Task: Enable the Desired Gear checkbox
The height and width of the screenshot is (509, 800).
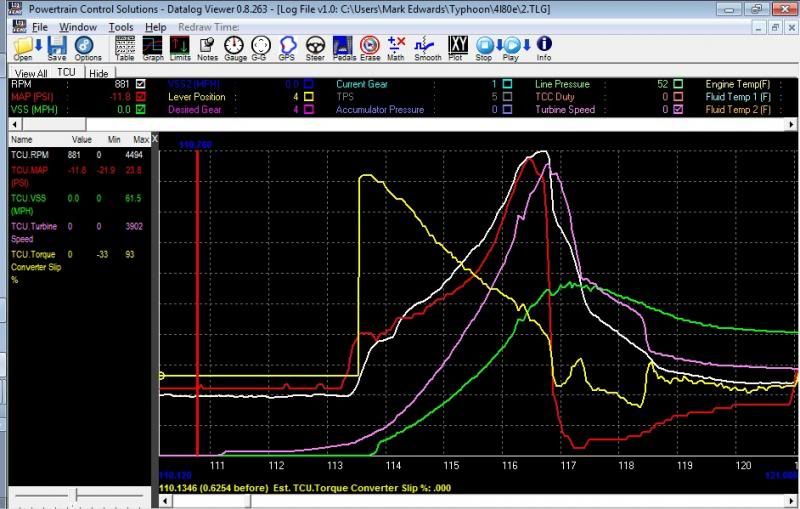Action: [x=309, y=109]
